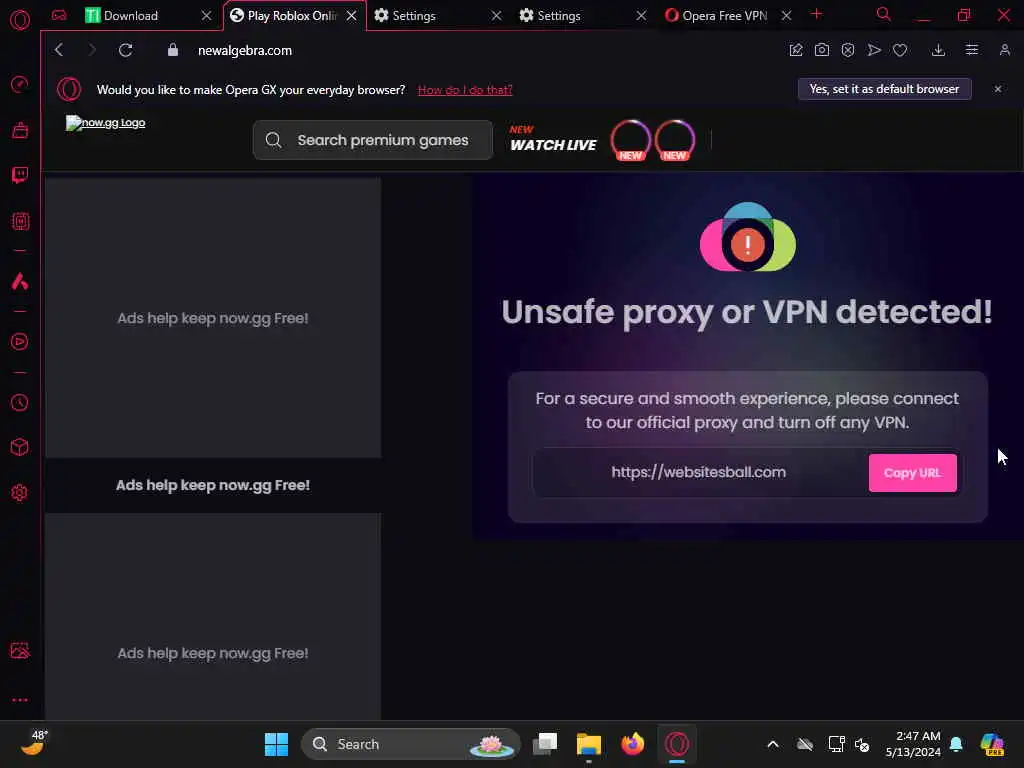Viewport: 1024px width, 768px height.
Task: Open the Copilot icon in the taskbar
Action: click(x=992, y=744)
